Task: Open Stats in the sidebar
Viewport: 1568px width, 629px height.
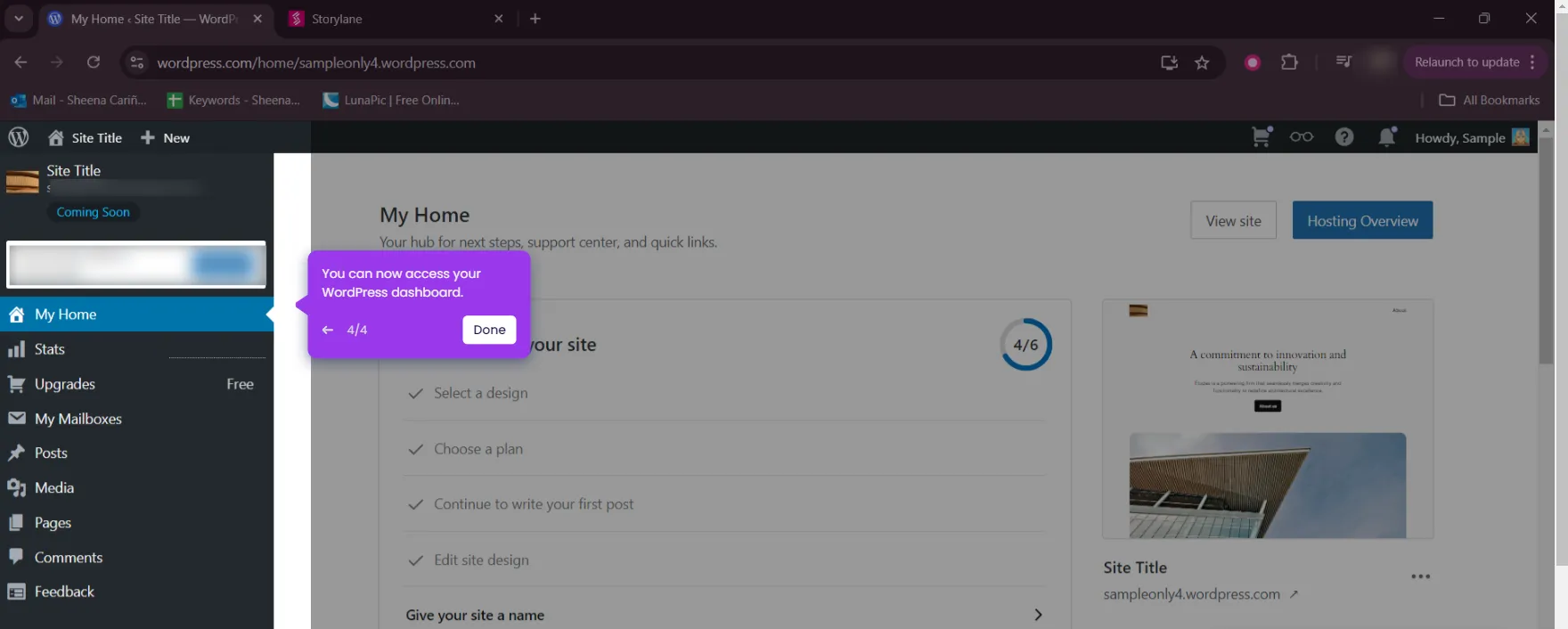Action: coord(136,349)
